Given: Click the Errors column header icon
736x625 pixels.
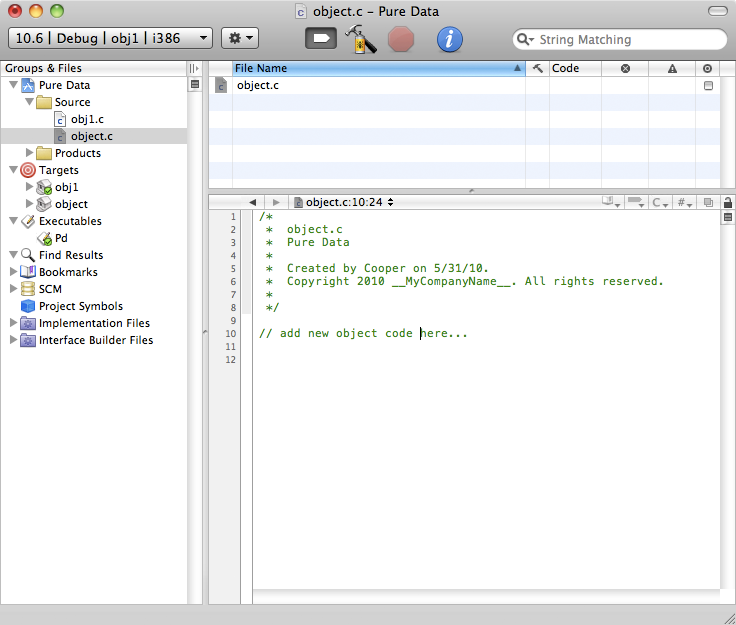Looking at the screenshot, I should 625,69.
